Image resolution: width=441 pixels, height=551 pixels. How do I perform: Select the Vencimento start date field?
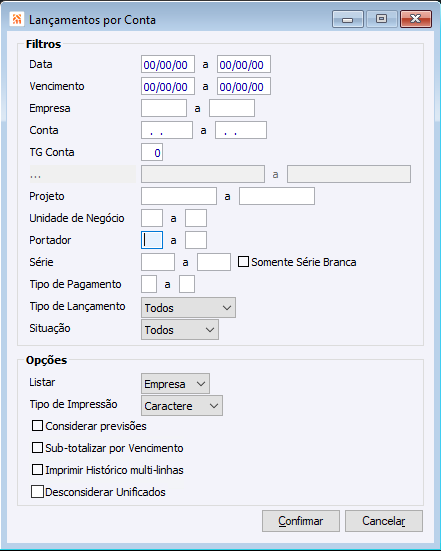(x=168, y=86)
